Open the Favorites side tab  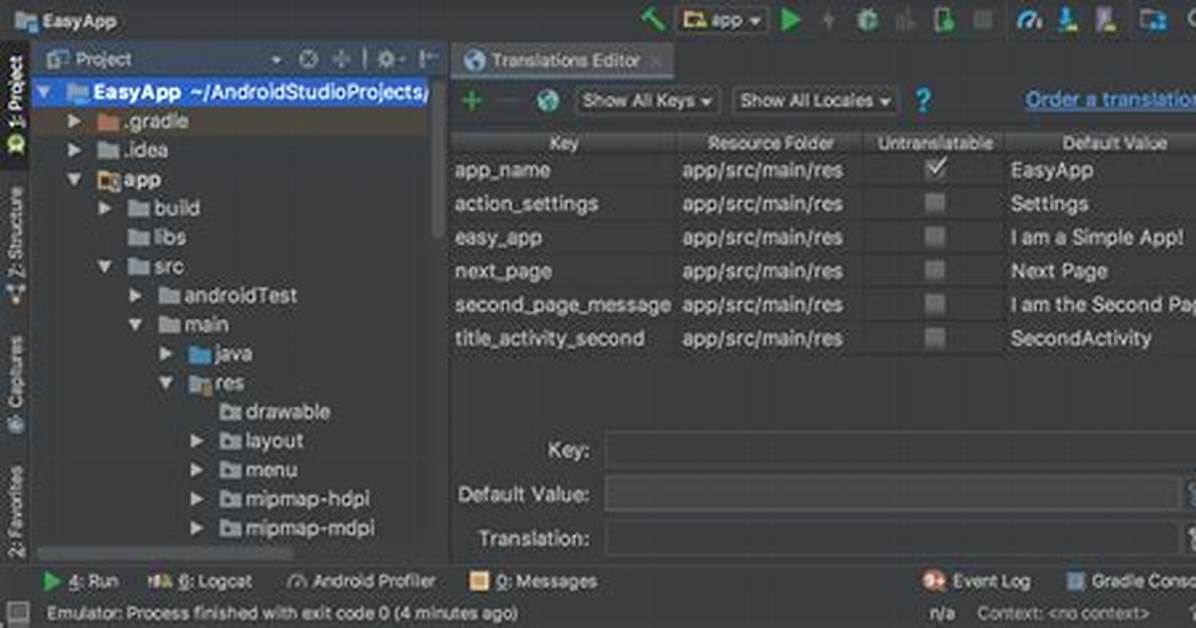[x=16, y=509]
